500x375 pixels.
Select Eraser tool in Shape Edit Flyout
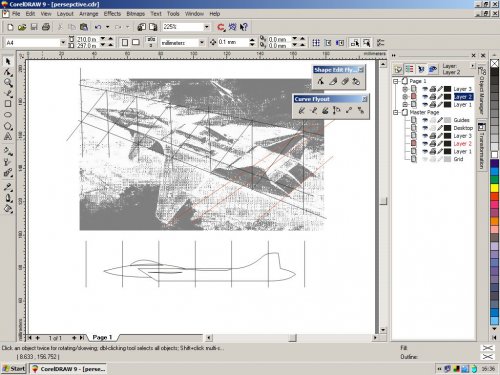click(345, 81)
